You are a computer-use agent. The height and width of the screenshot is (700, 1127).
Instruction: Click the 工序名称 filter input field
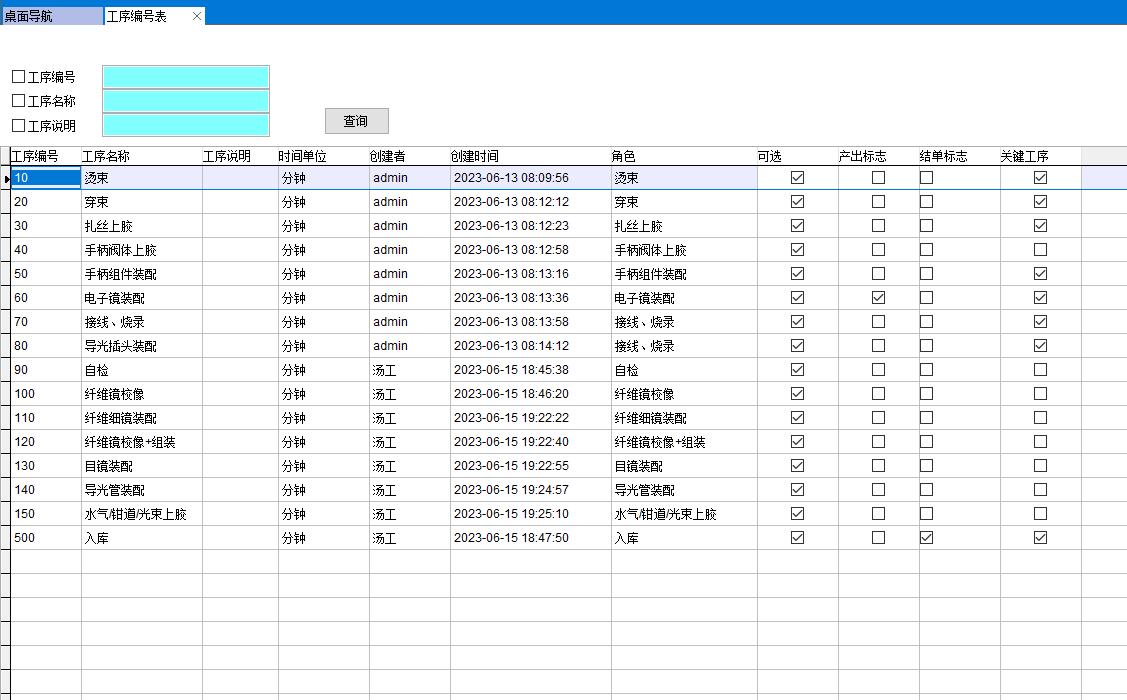186,101
